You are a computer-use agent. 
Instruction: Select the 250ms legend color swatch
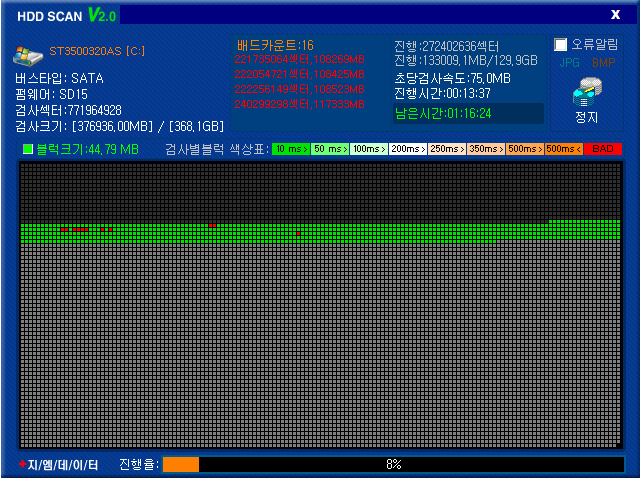(x=447, y=149)
